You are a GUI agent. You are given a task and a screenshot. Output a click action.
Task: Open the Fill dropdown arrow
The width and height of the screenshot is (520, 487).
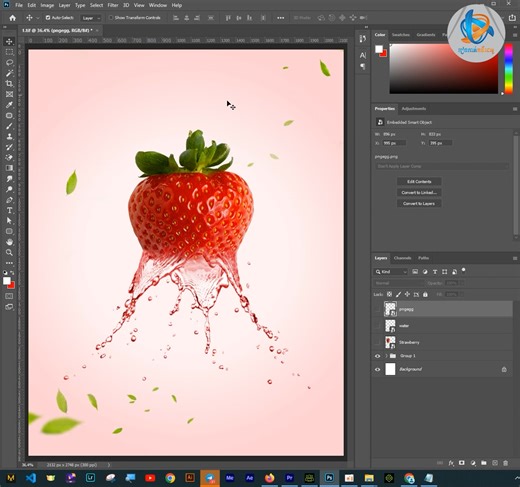coord(462,294)
